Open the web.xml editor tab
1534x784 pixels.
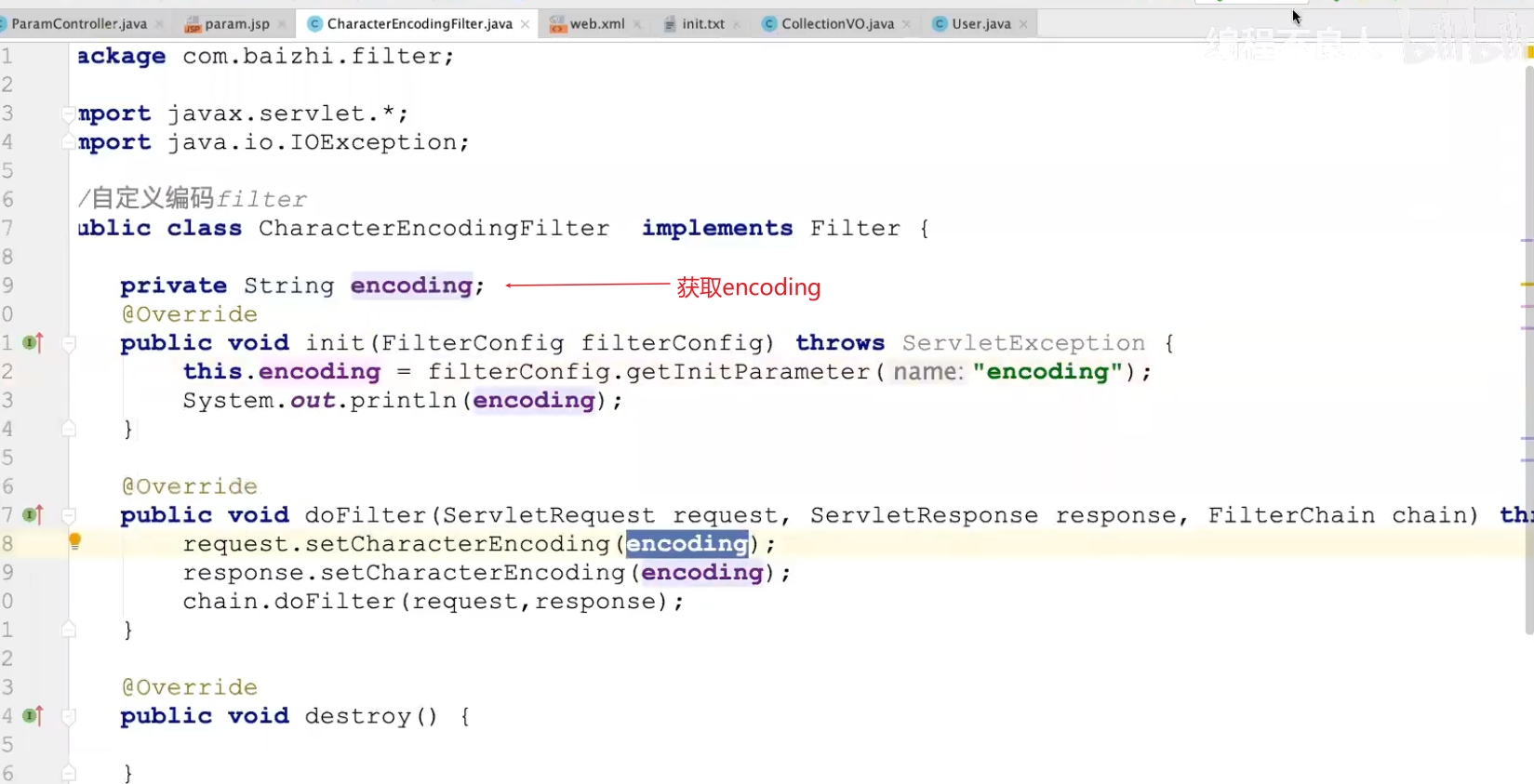click(596, 24)
